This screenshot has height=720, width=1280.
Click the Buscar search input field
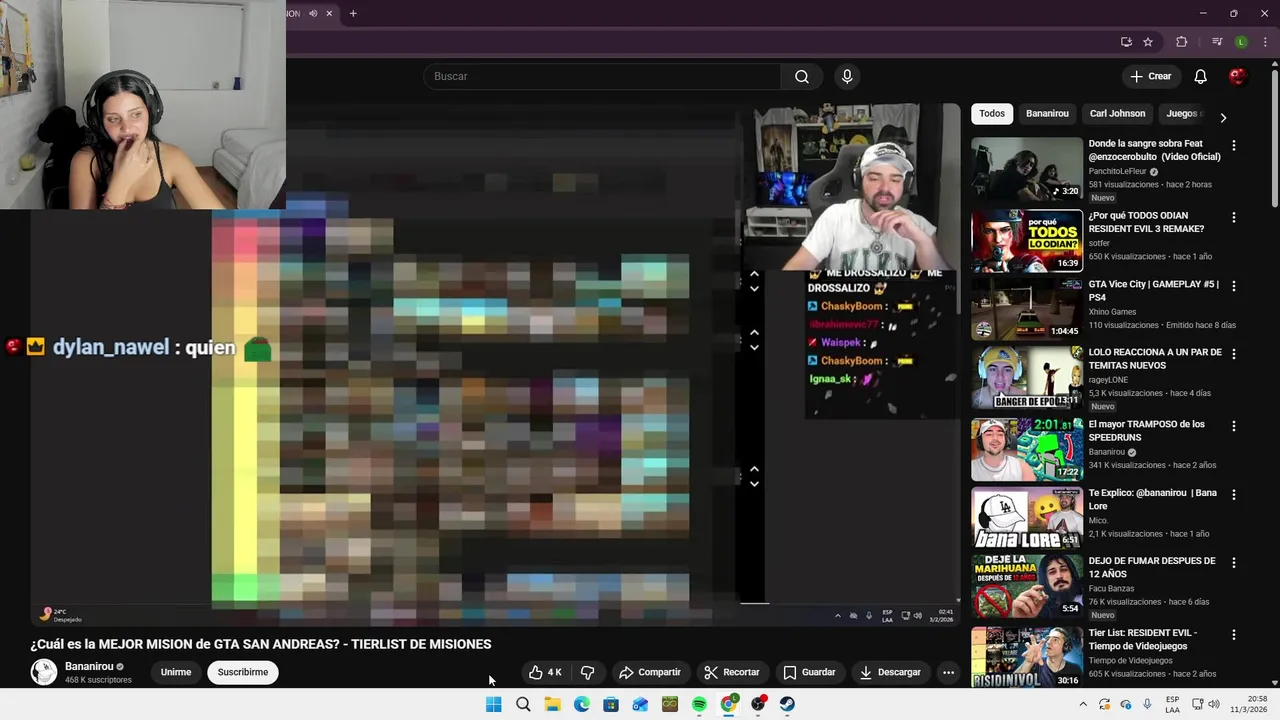[603, 76]
